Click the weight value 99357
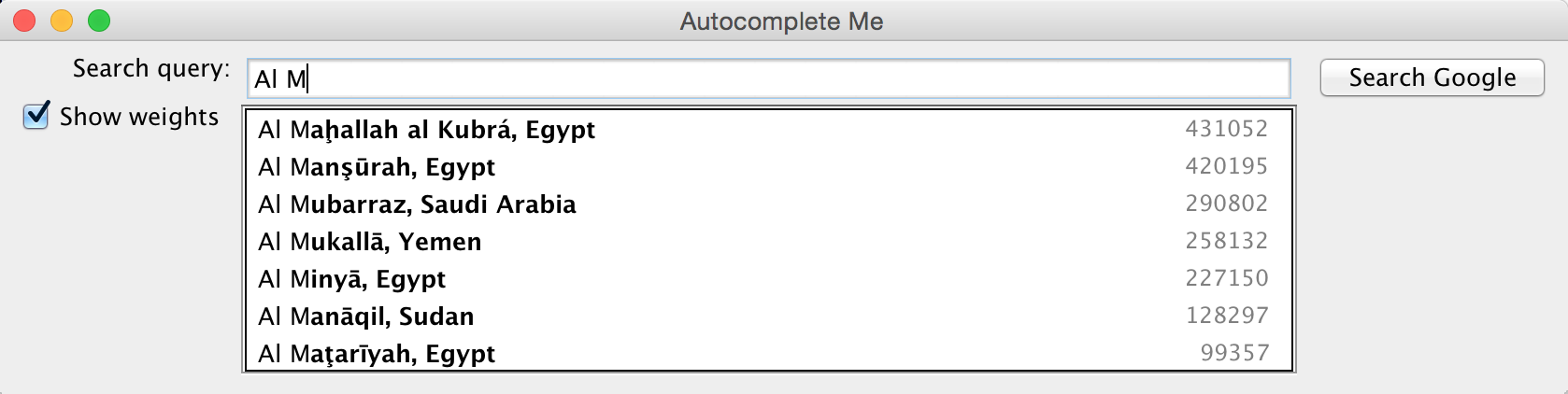Image resolution: width=1568 pixels, height=394 pixels. pos(1234,353)
